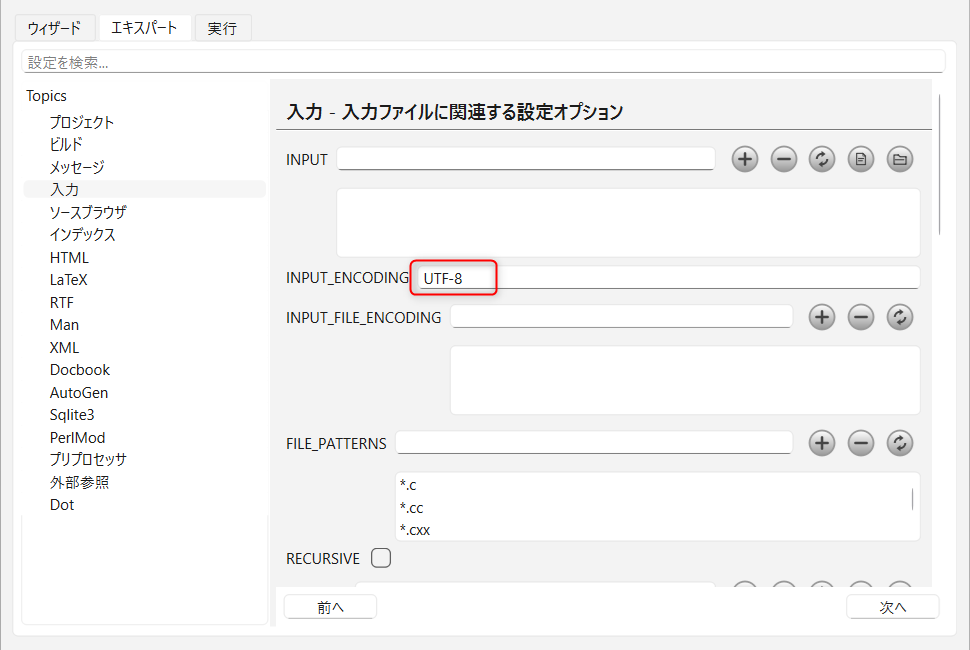The width and height of the screenshot is (970, 650).
Task: Click the select folder icon for INPUT
Action: (x=900, y=160)
